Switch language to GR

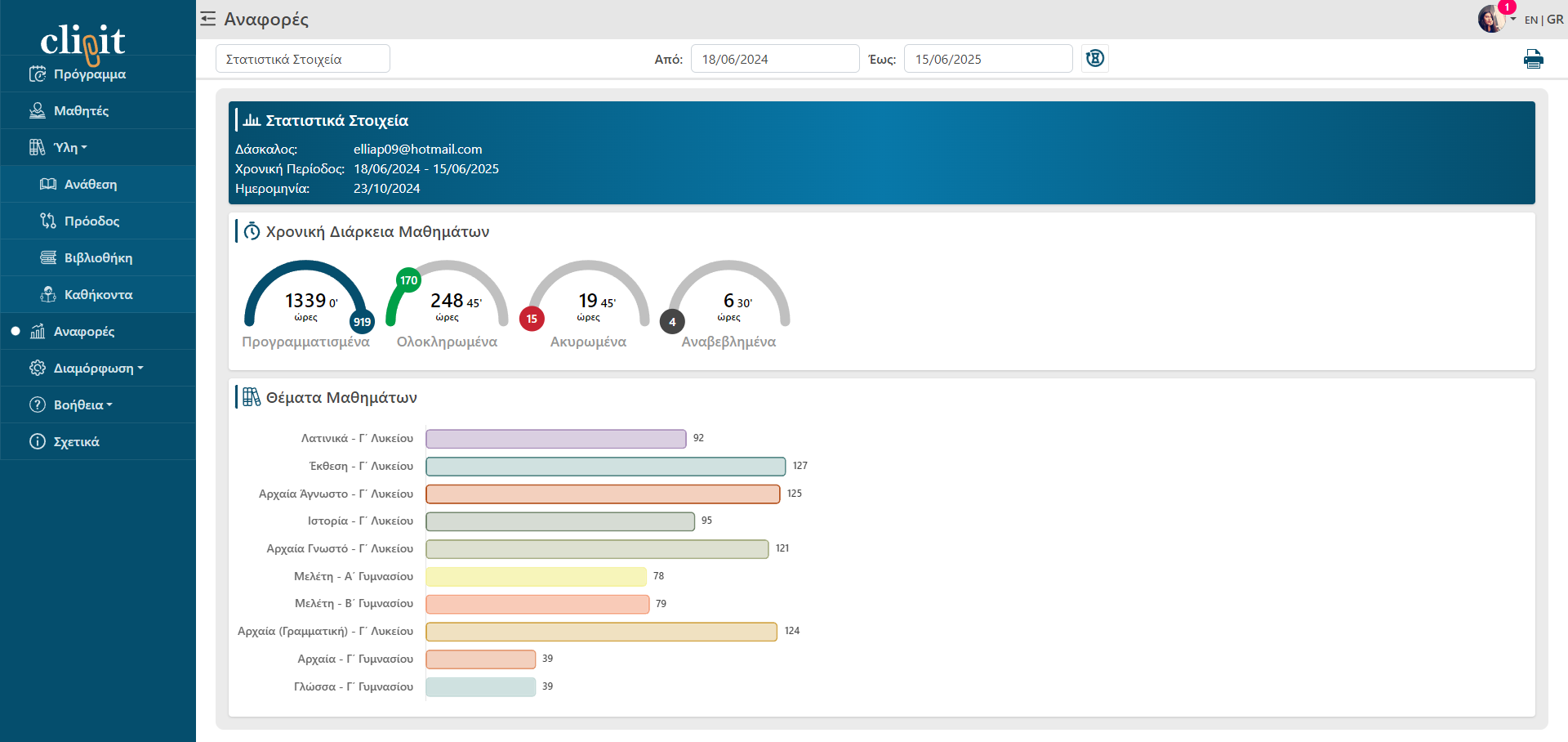[1555, 20]
